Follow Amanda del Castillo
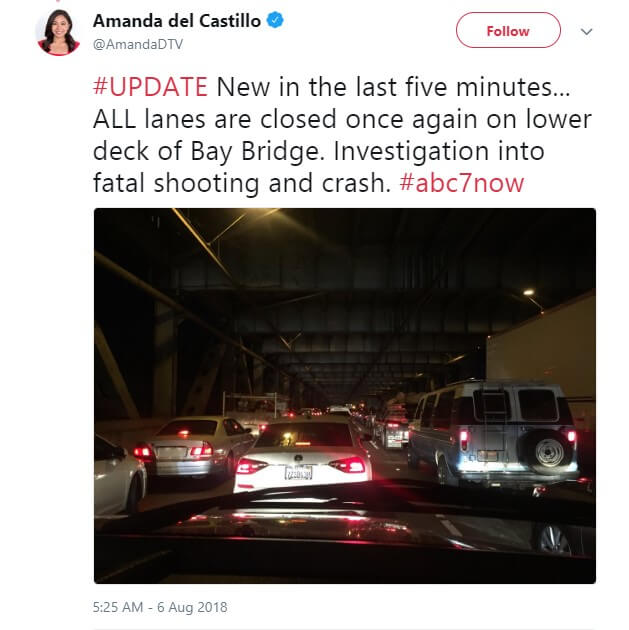The height and width of the screenshot is (630, 629). point(508,30)
